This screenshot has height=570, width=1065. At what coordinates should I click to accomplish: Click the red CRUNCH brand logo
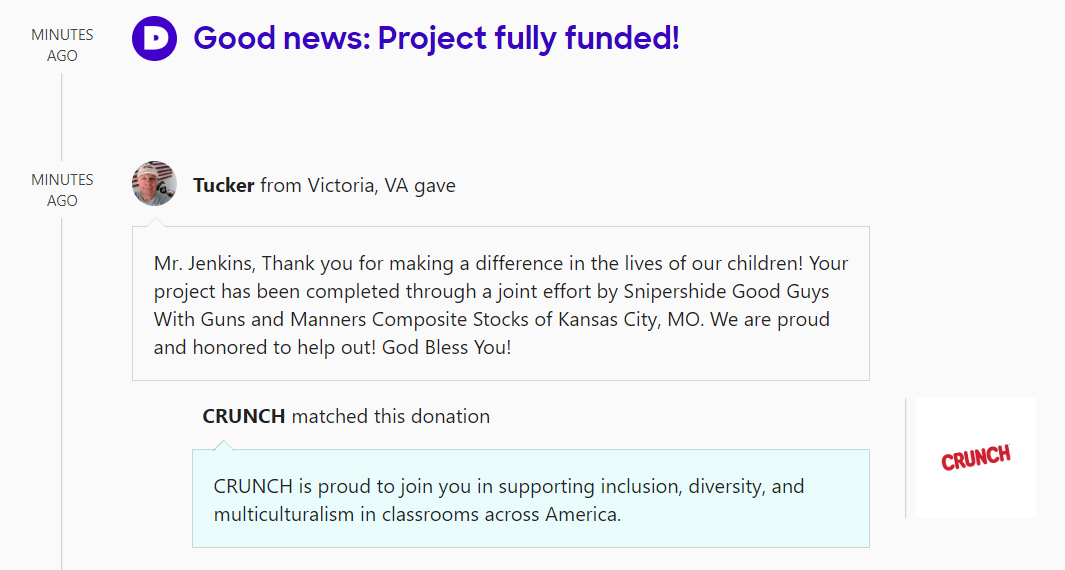tap(975, 458)
